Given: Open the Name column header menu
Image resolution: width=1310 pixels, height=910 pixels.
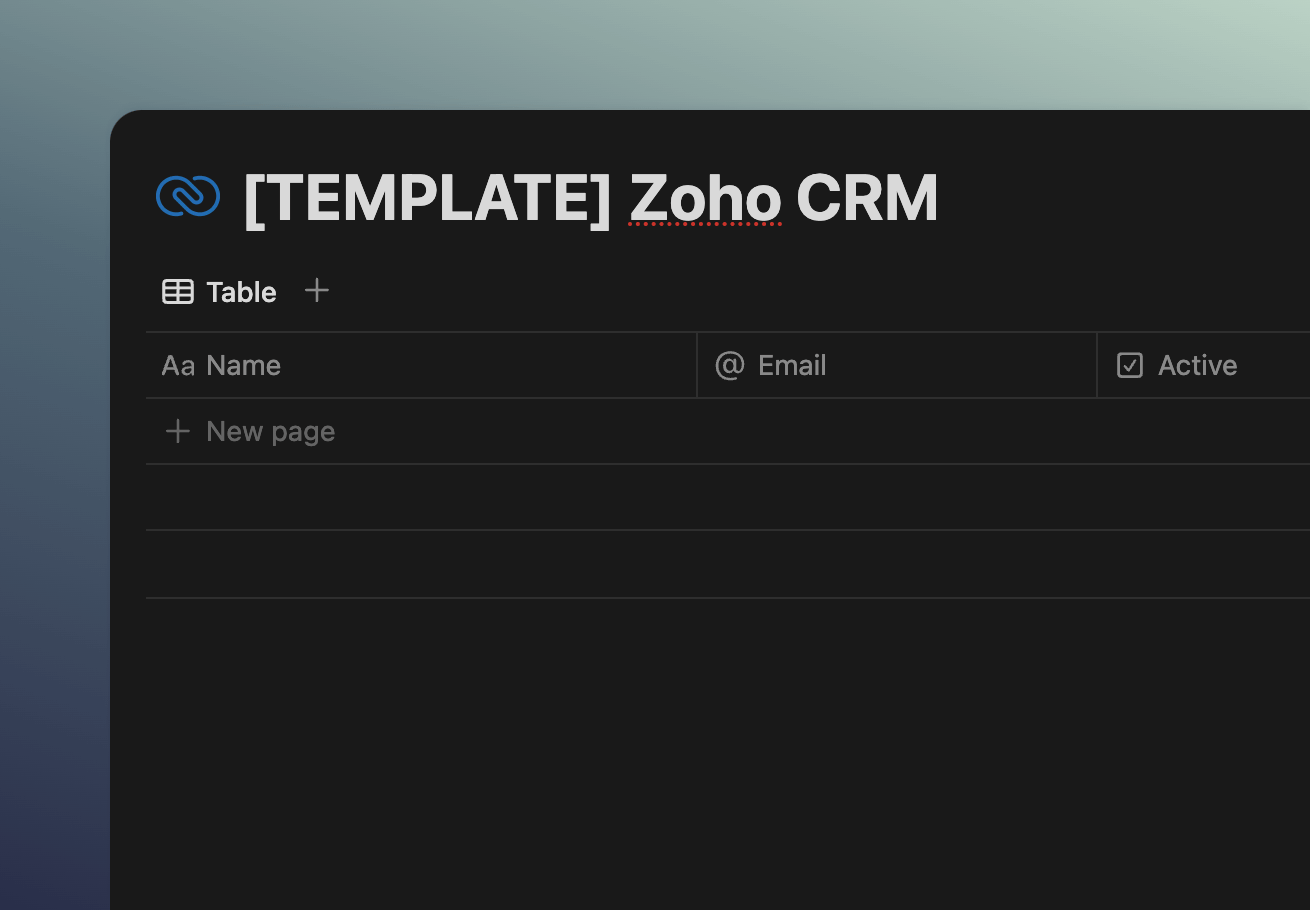Looking at the screenshot, I should [421, 365].
